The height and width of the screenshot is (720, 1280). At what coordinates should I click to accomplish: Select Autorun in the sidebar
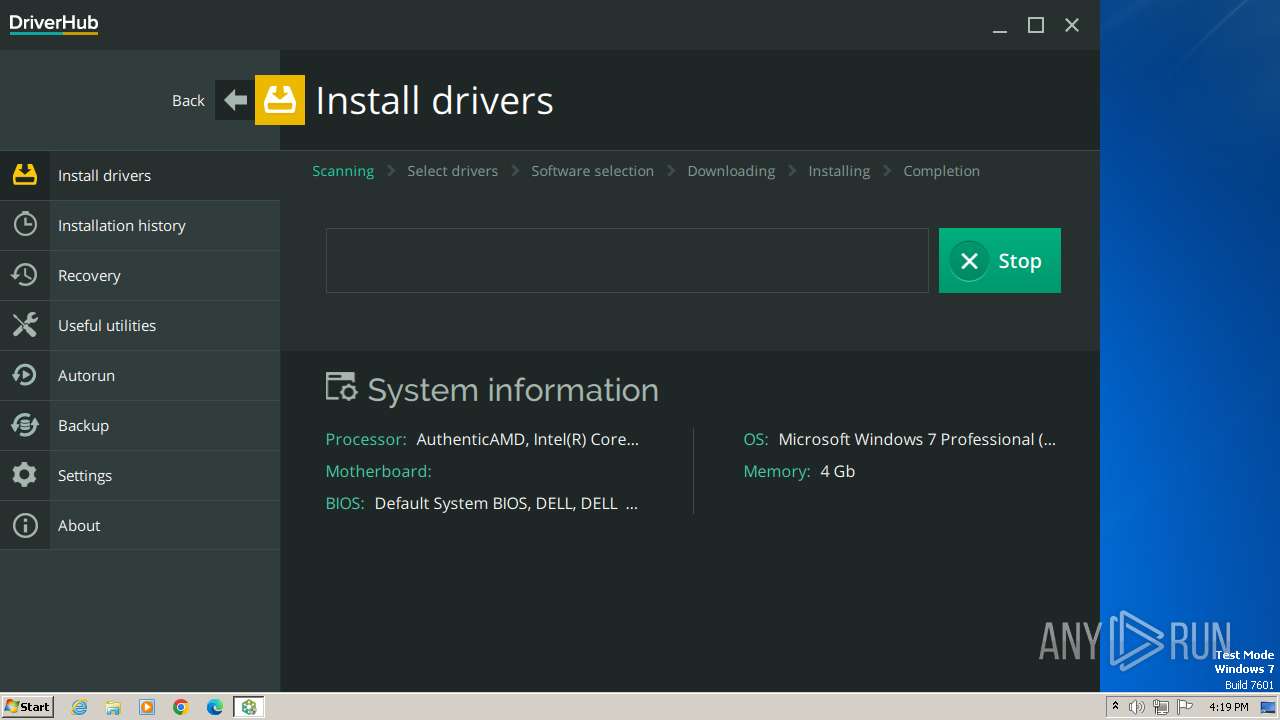(140, 375)
